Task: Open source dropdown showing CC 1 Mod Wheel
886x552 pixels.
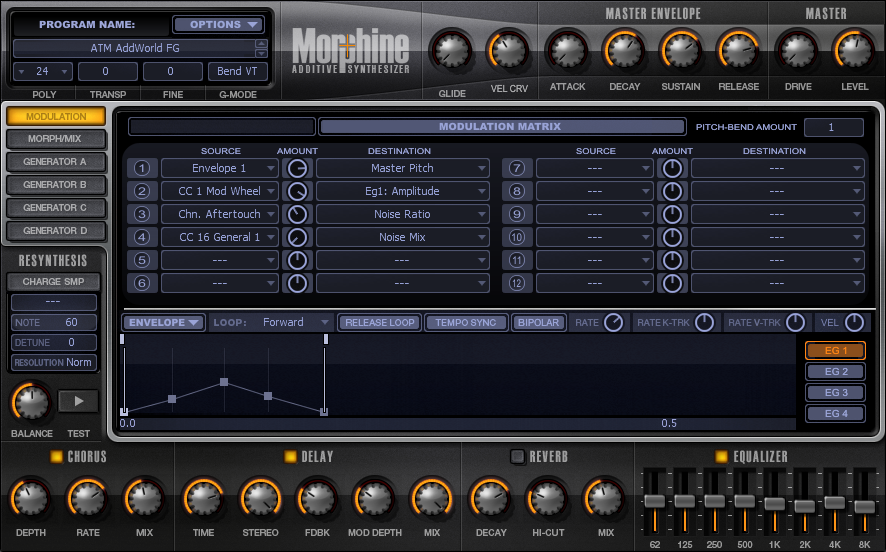Action: (x=220, y=192)
